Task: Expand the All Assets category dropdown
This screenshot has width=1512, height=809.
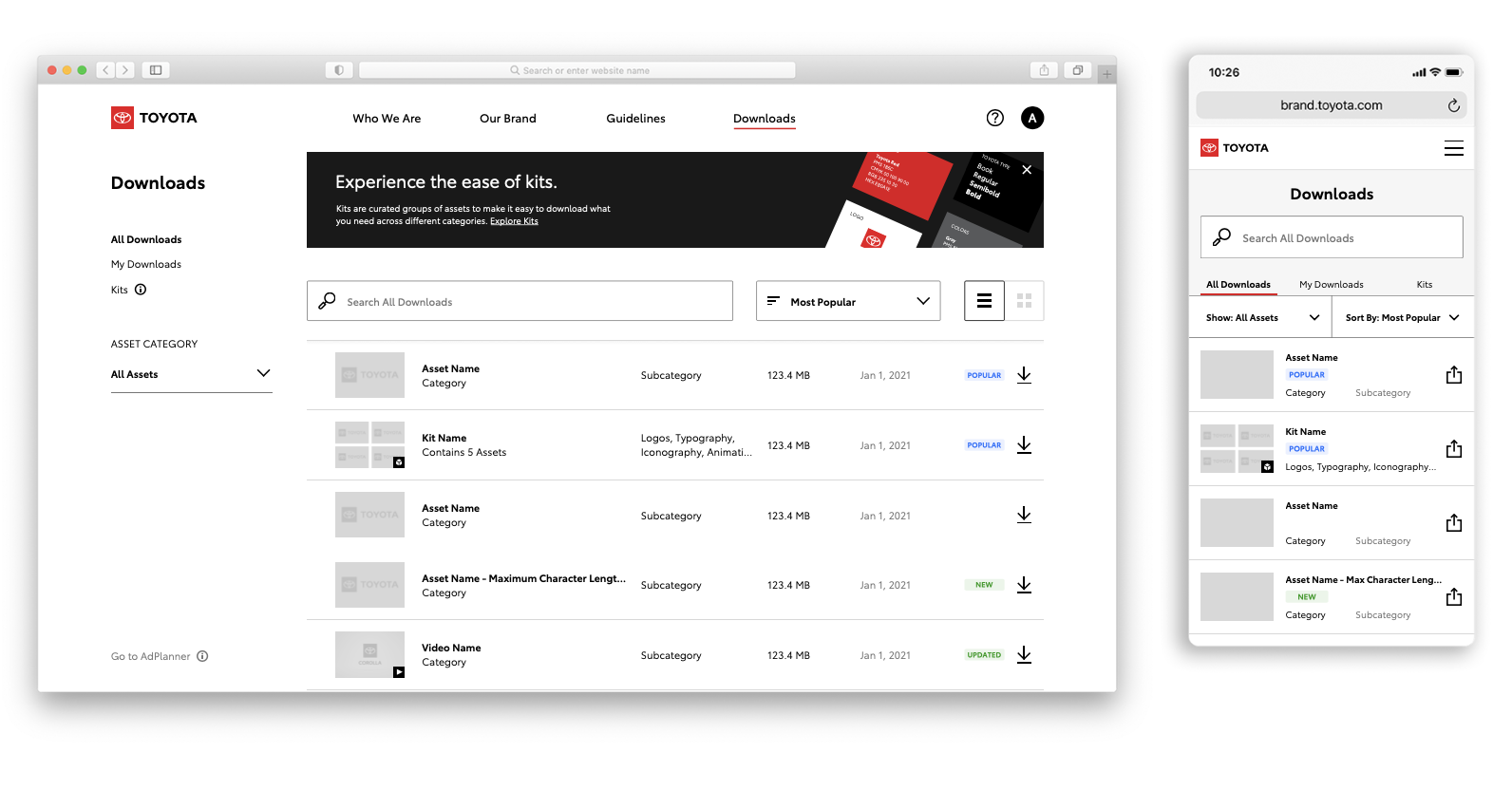Action: tap(191, 374)
